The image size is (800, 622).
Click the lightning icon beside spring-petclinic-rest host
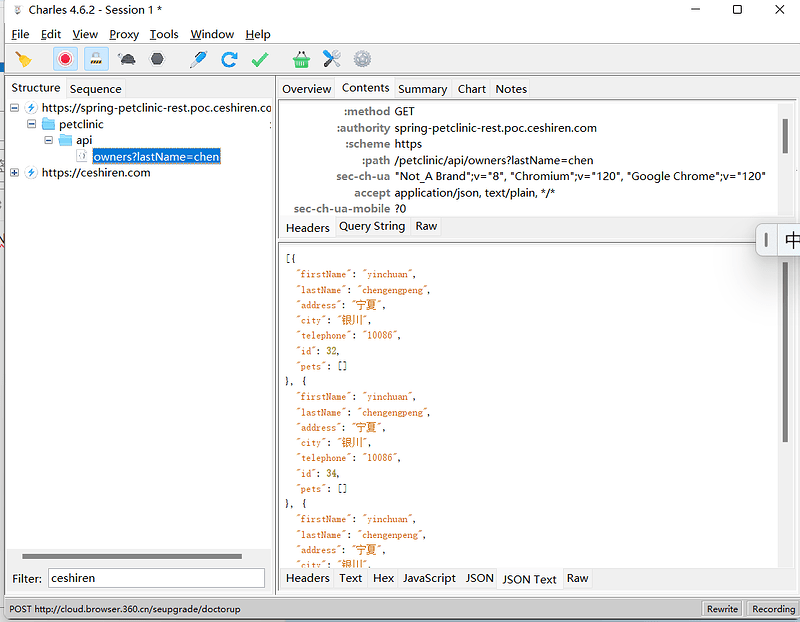click(x=31, y=108)
